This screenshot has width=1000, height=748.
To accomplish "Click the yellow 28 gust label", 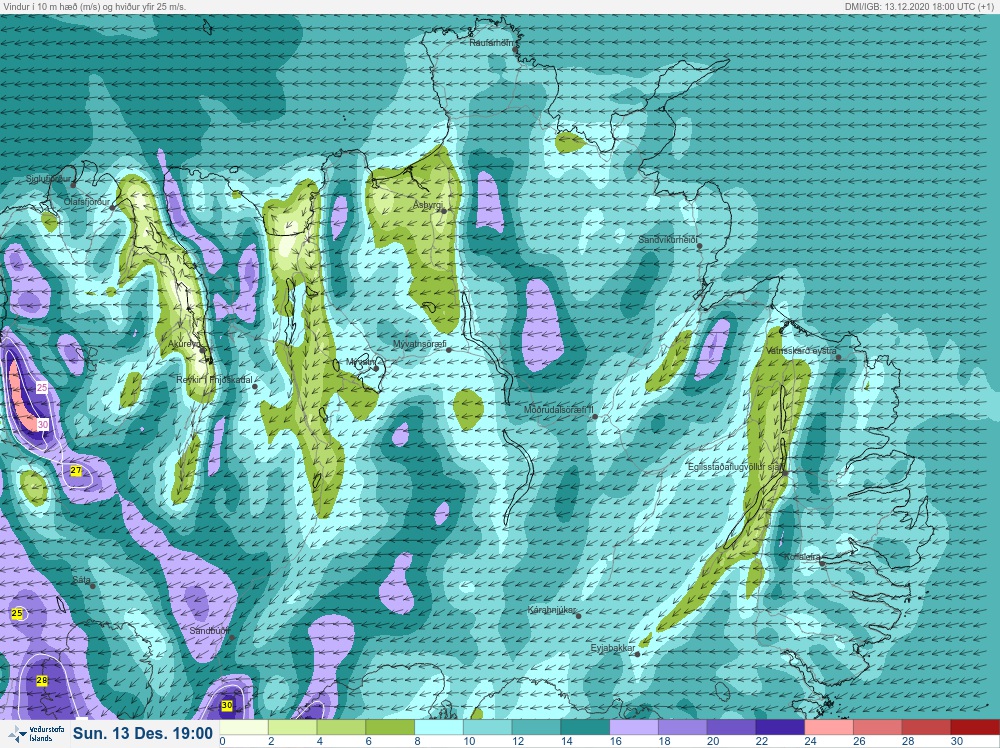I will pyautogui.click(x=42, y=680).
